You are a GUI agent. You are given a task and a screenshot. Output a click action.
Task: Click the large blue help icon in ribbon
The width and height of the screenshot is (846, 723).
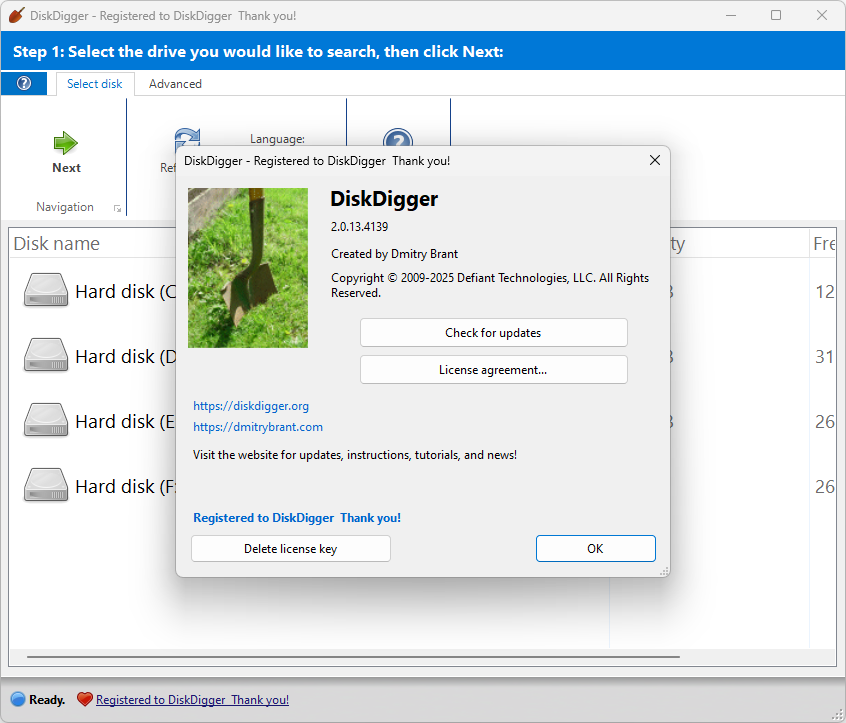click(398, 137)
